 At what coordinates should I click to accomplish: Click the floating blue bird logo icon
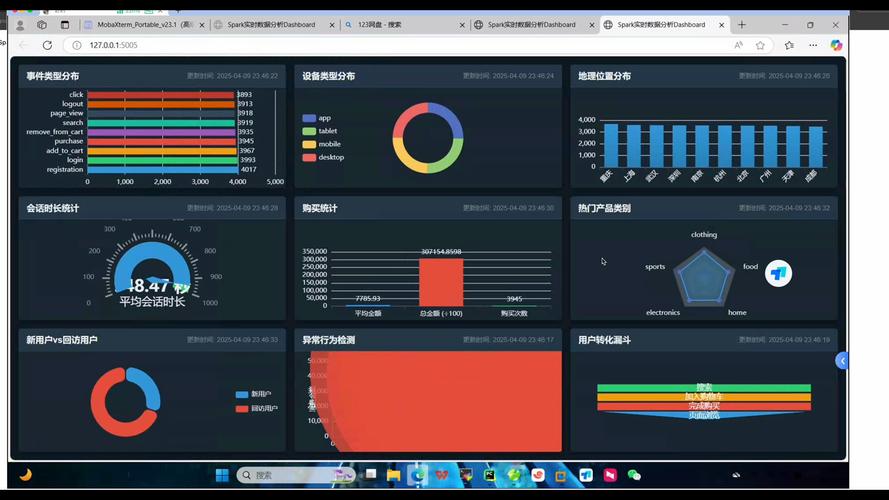778,274
